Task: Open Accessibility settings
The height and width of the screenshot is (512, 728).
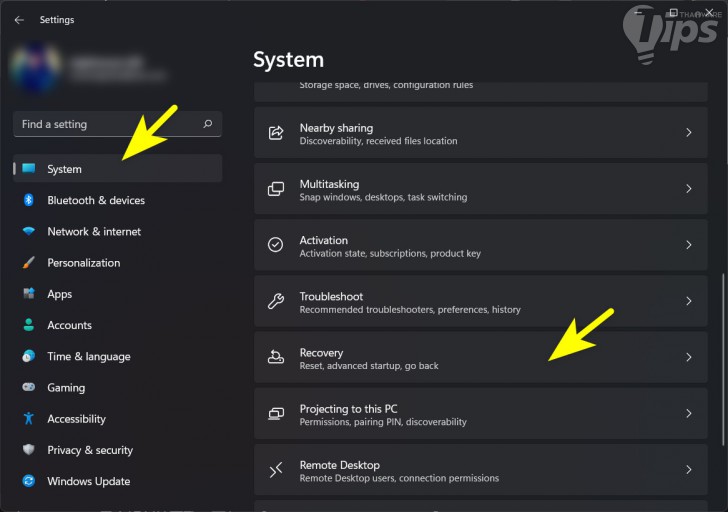Action: point(77,419)
